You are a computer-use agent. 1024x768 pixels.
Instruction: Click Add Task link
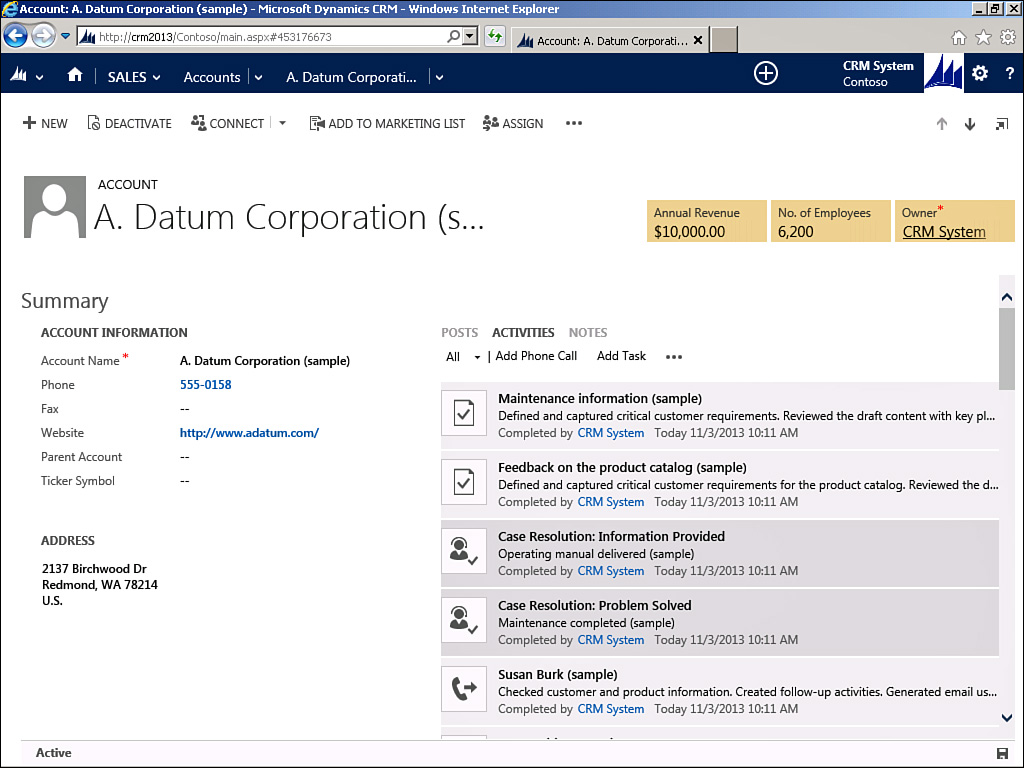point(621,356)
